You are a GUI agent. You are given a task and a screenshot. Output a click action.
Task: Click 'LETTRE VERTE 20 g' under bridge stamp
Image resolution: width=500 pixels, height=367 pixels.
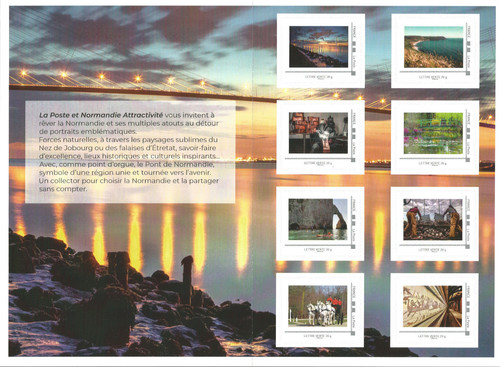click(x=319, y=77)
